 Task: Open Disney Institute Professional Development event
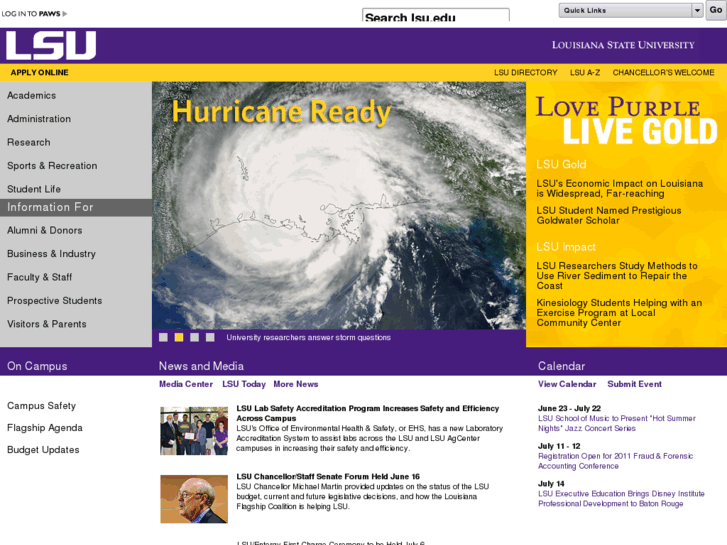[x=621, y=499]
